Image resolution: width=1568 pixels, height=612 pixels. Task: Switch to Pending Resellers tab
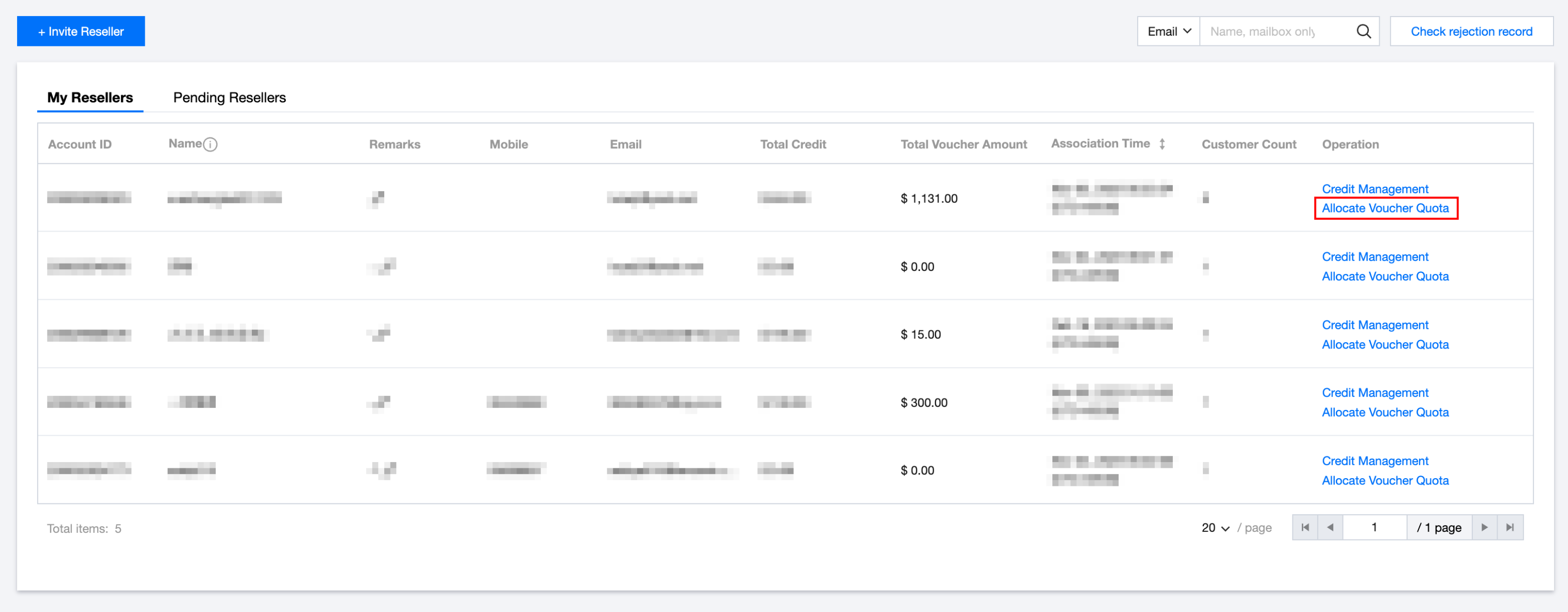[x=229, y=97]
